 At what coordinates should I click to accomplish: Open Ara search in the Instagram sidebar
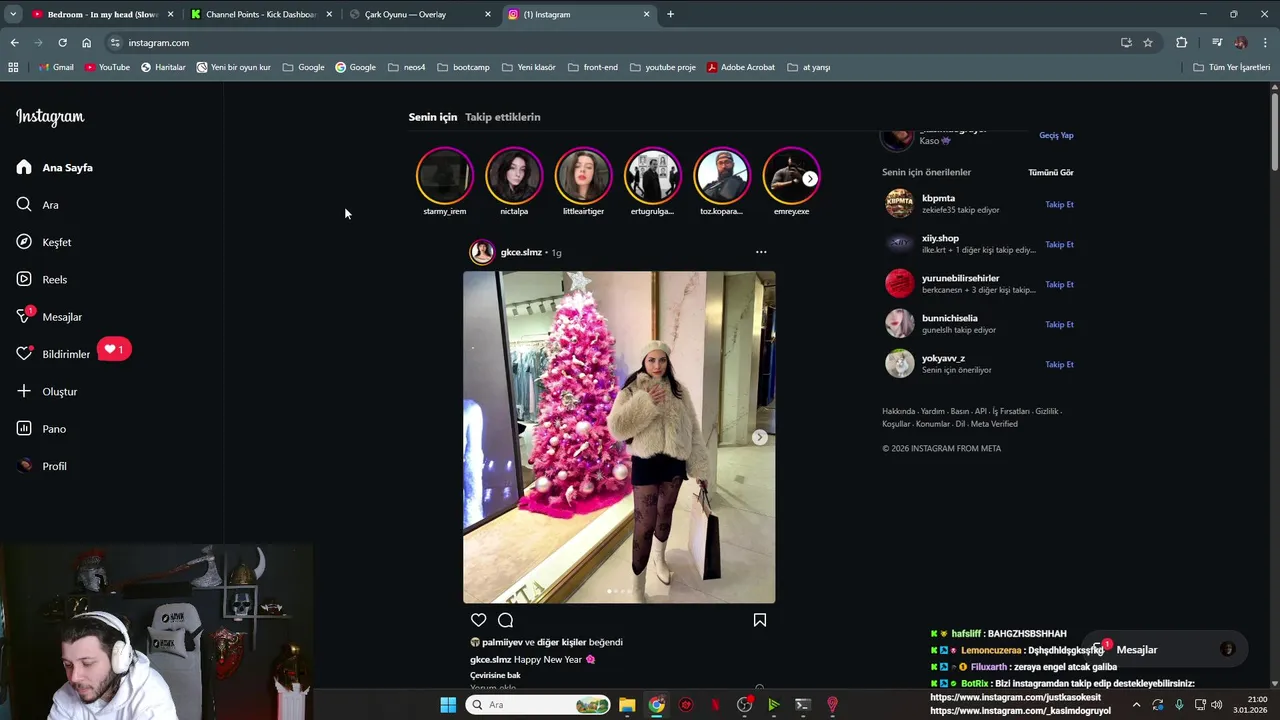(x=38, y=205)
